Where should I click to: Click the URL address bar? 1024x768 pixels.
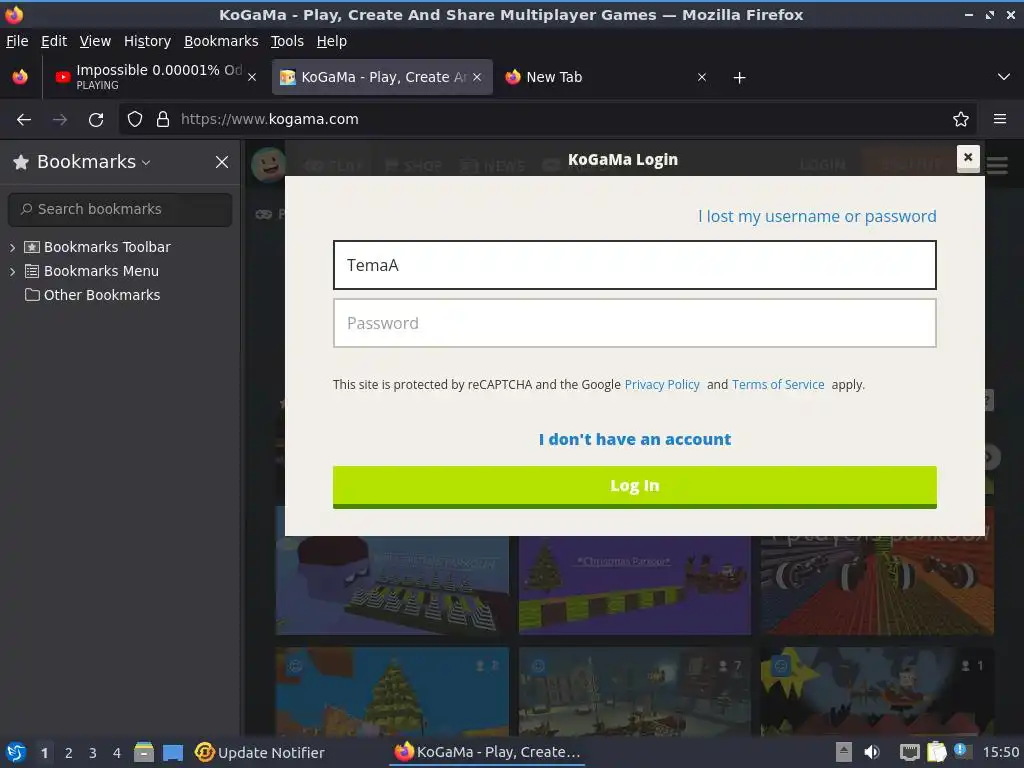click(x=547, y=120)
